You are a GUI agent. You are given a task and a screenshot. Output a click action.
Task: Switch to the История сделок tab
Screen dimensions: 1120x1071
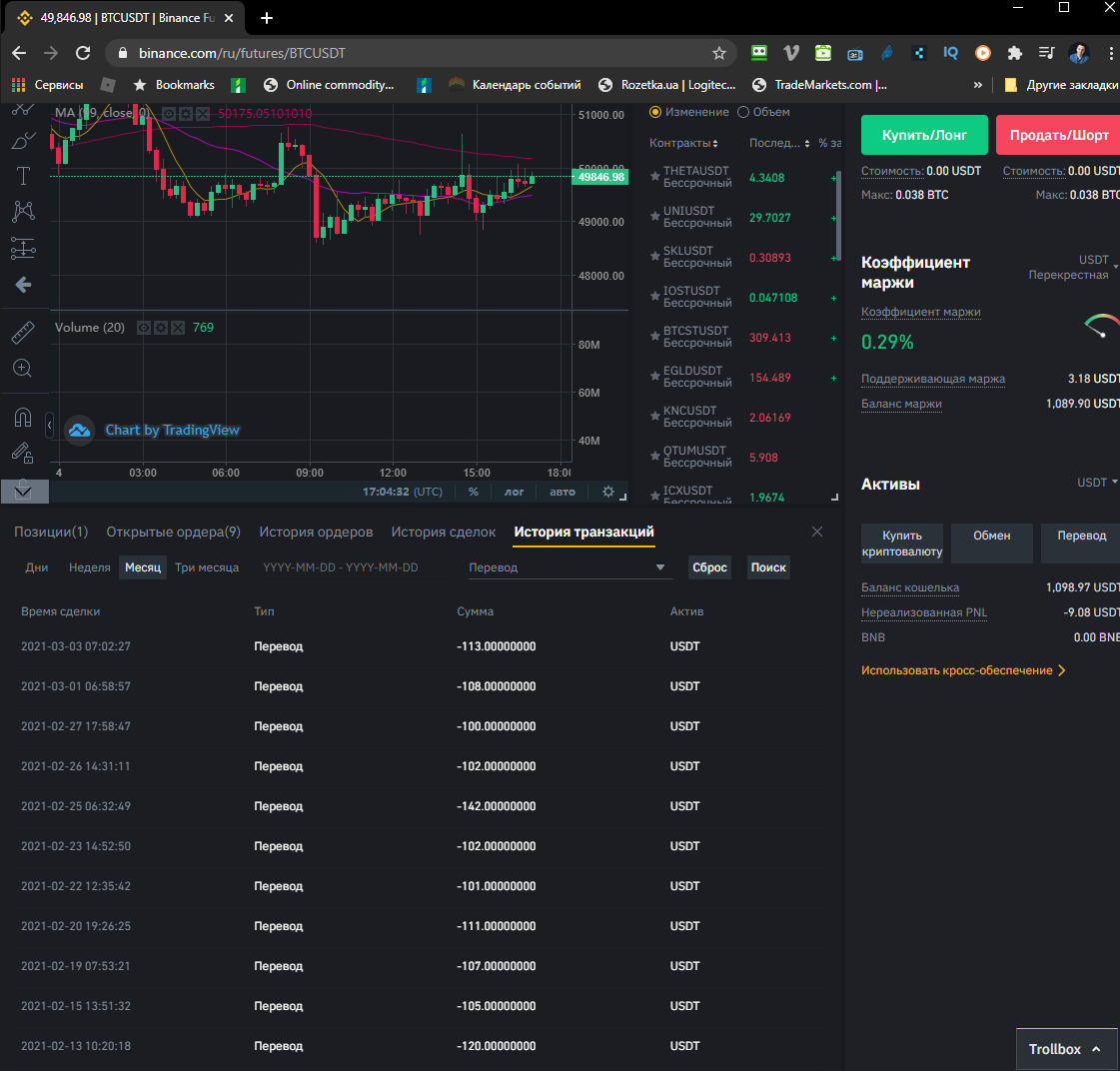coord(443,532)
